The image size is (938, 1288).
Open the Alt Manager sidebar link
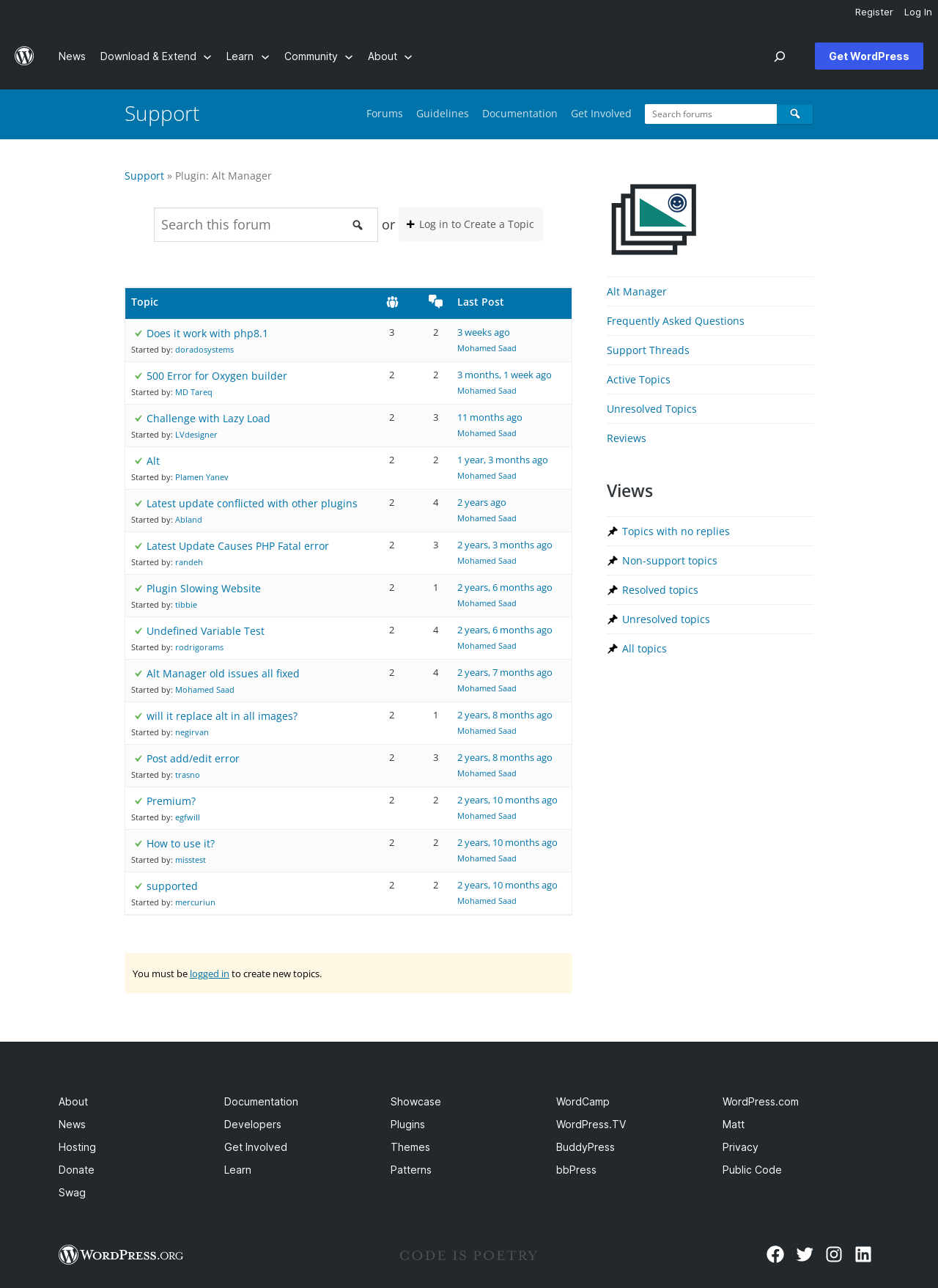(637, 292)
